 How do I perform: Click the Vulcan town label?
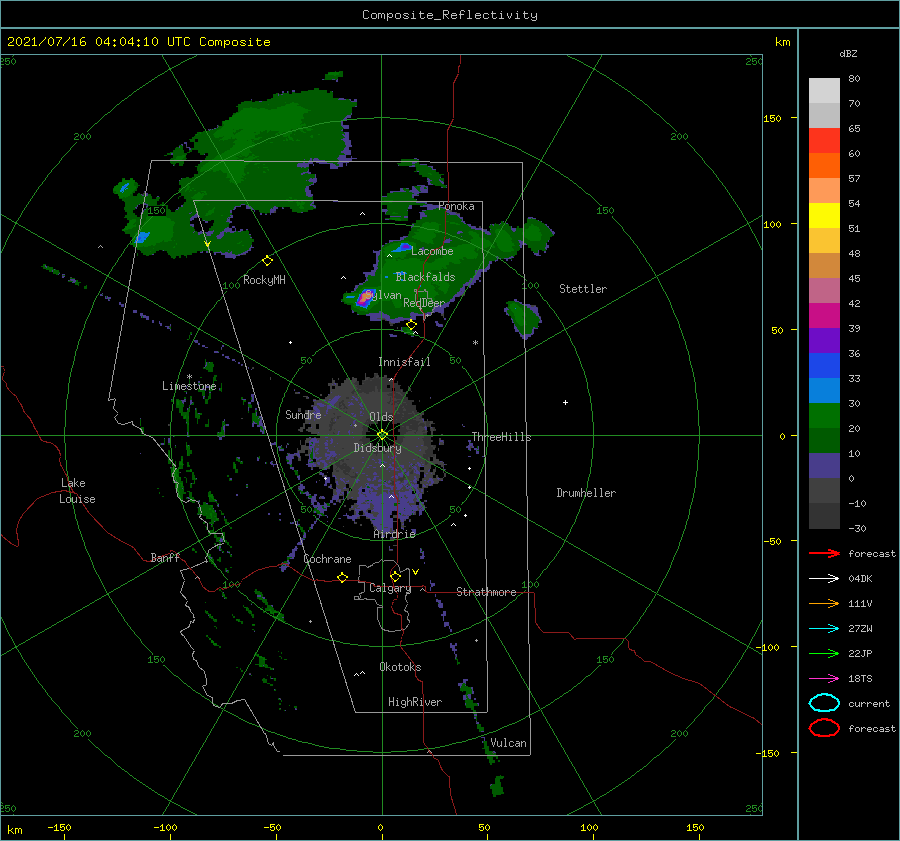coord(508,743)
